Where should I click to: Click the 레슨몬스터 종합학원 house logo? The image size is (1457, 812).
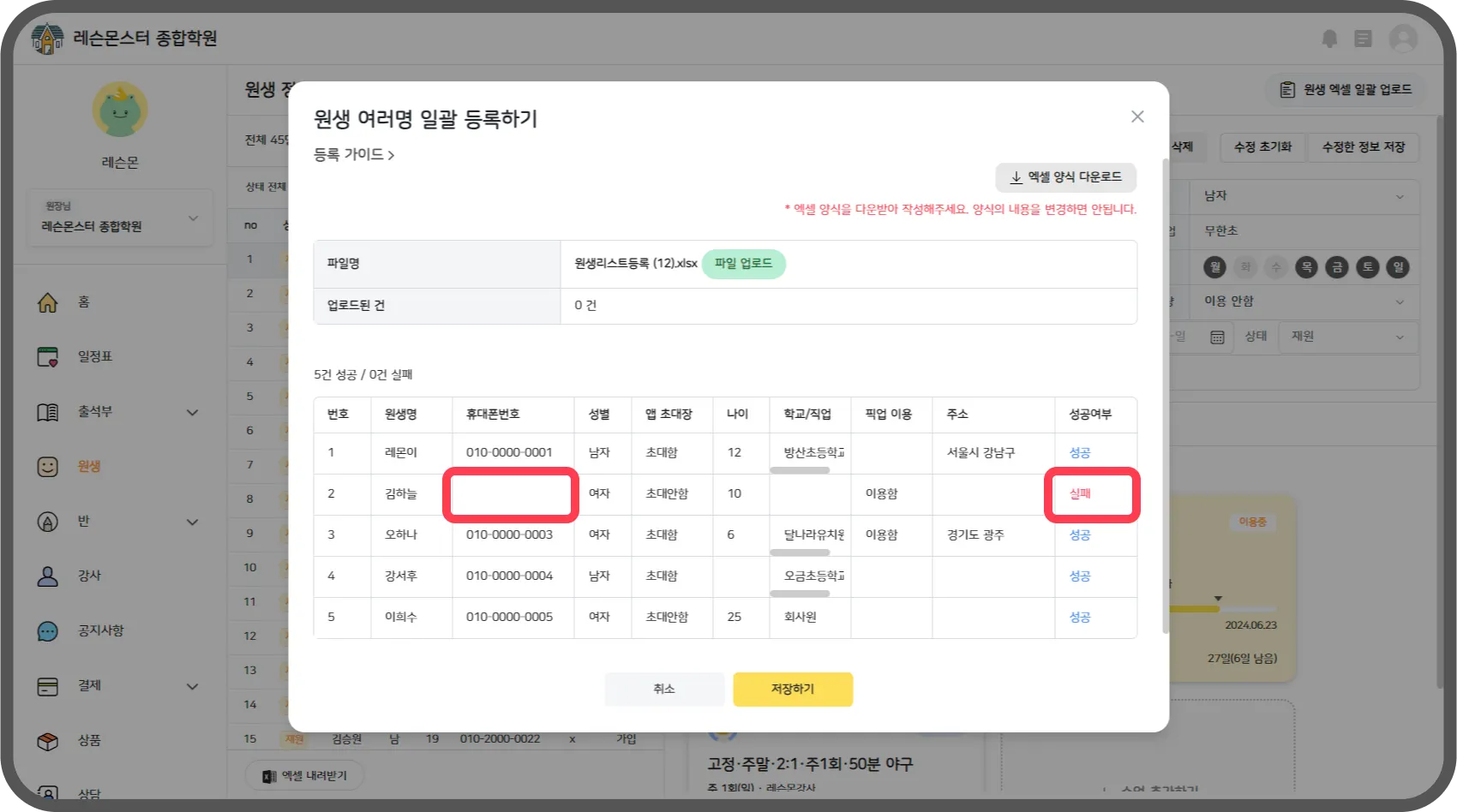tap(47, 39)
